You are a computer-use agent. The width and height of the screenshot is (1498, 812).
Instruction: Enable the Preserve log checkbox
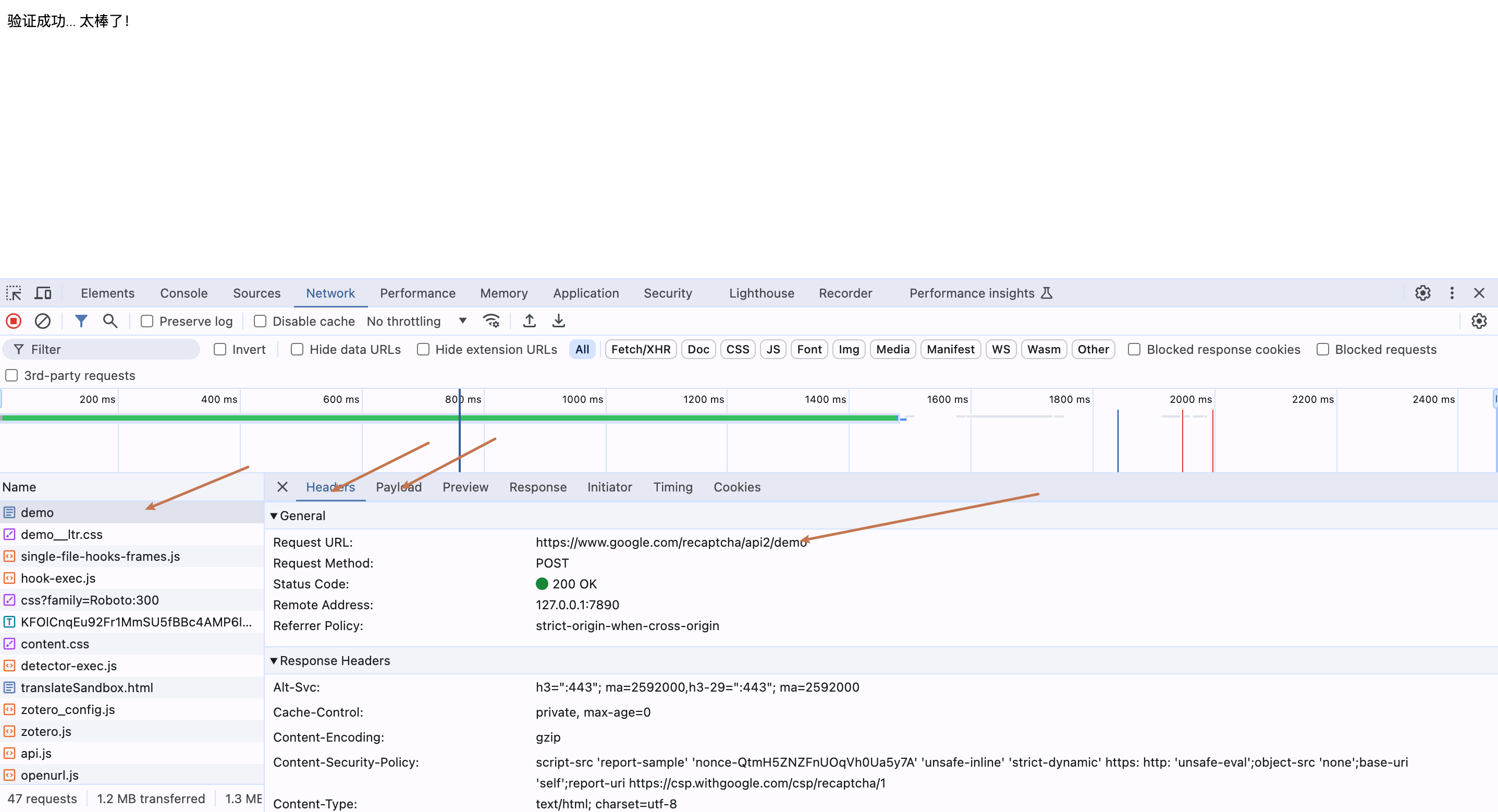(x=147, y=321)
